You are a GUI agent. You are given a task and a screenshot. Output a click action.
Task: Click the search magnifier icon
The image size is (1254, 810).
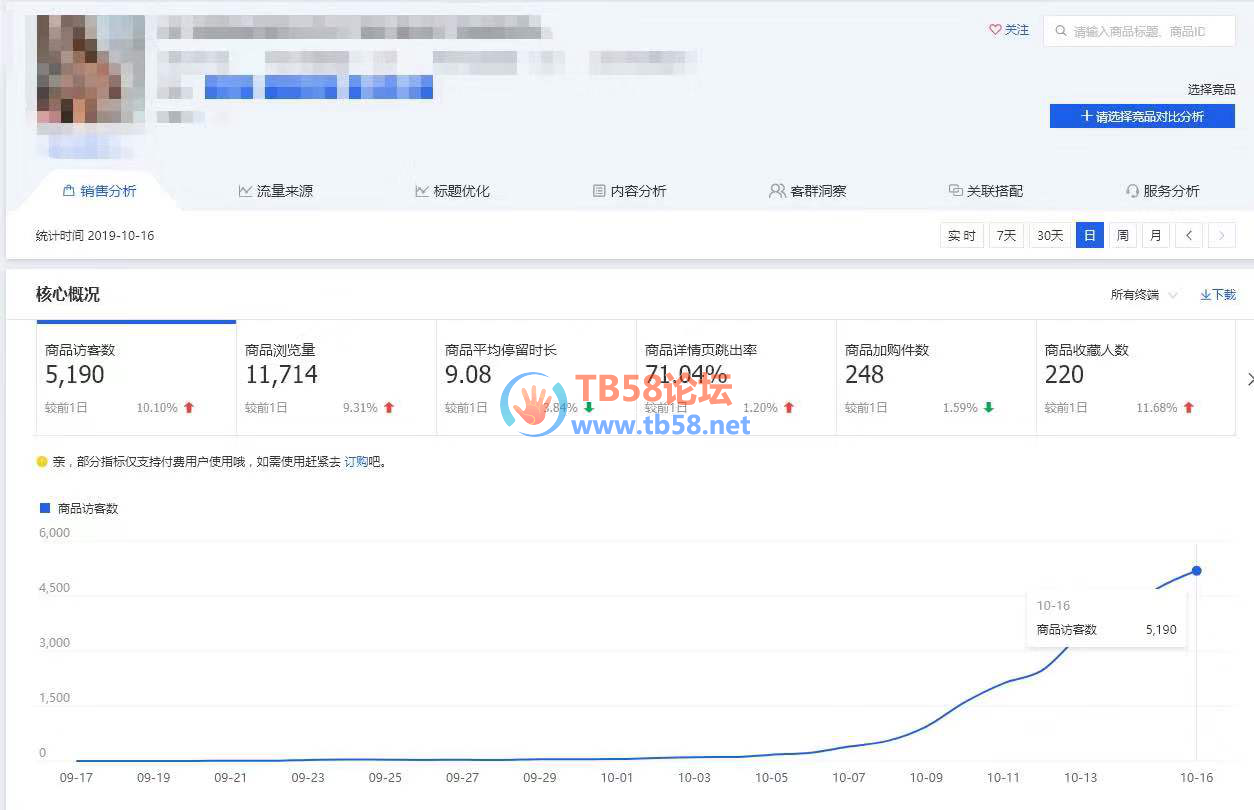tap(1060, 31)
